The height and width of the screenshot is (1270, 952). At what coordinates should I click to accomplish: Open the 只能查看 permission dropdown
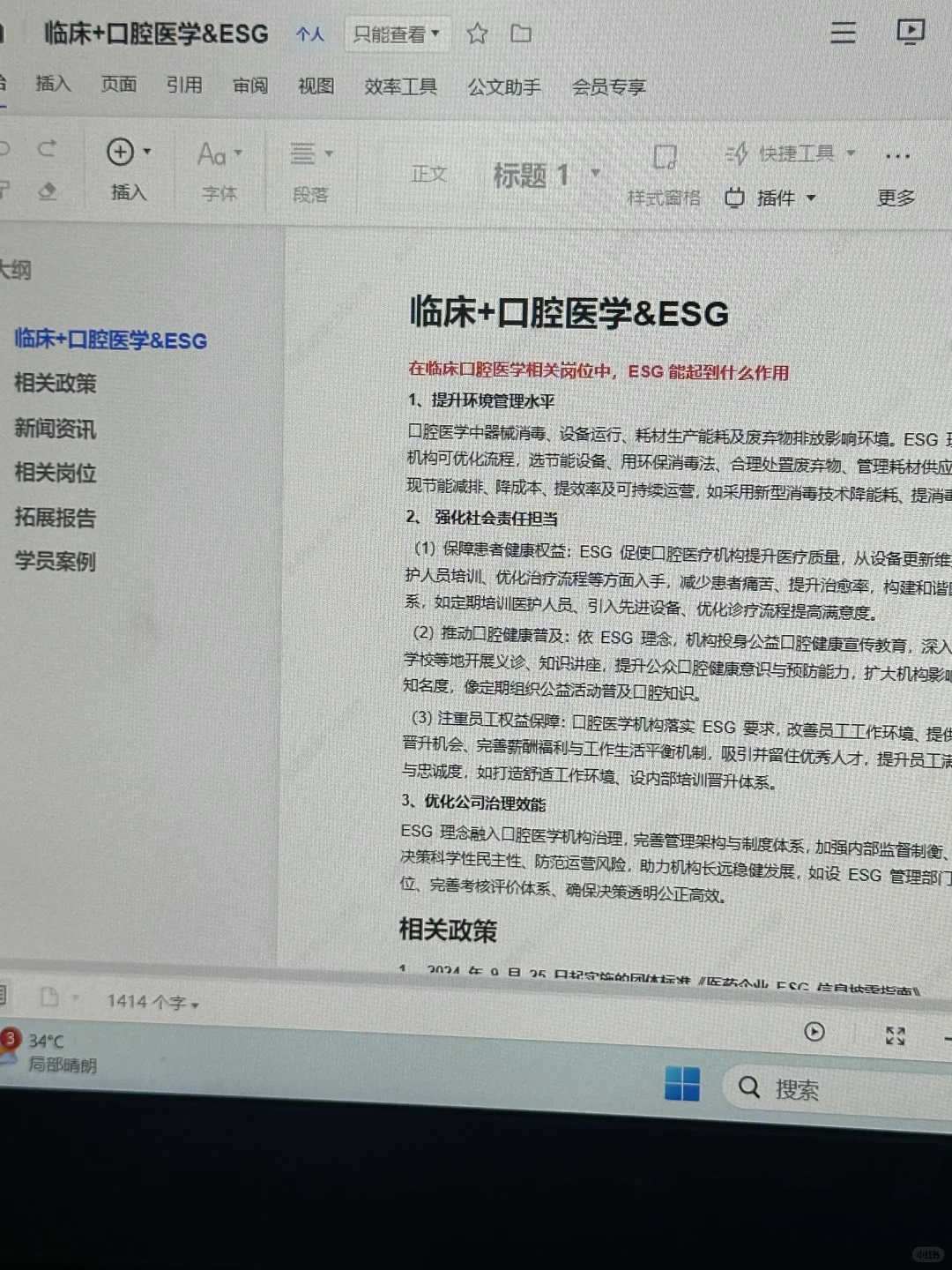pos(396,34)
